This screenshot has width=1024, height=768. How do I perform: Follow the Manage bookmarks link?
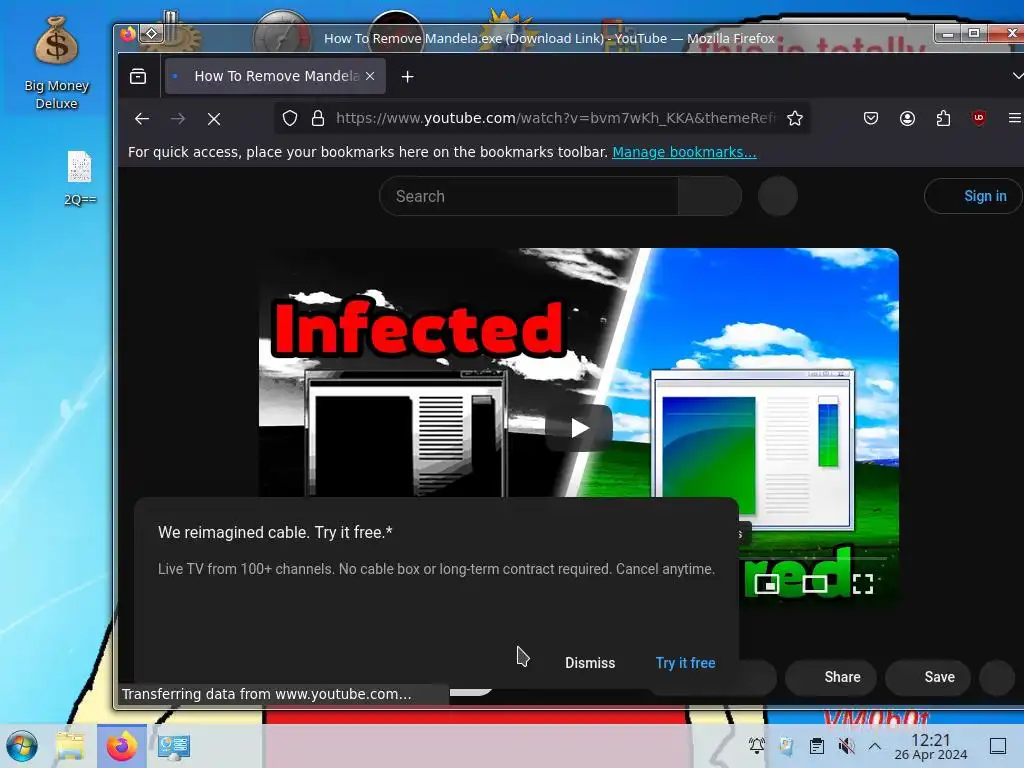click(x=684, y=152)
